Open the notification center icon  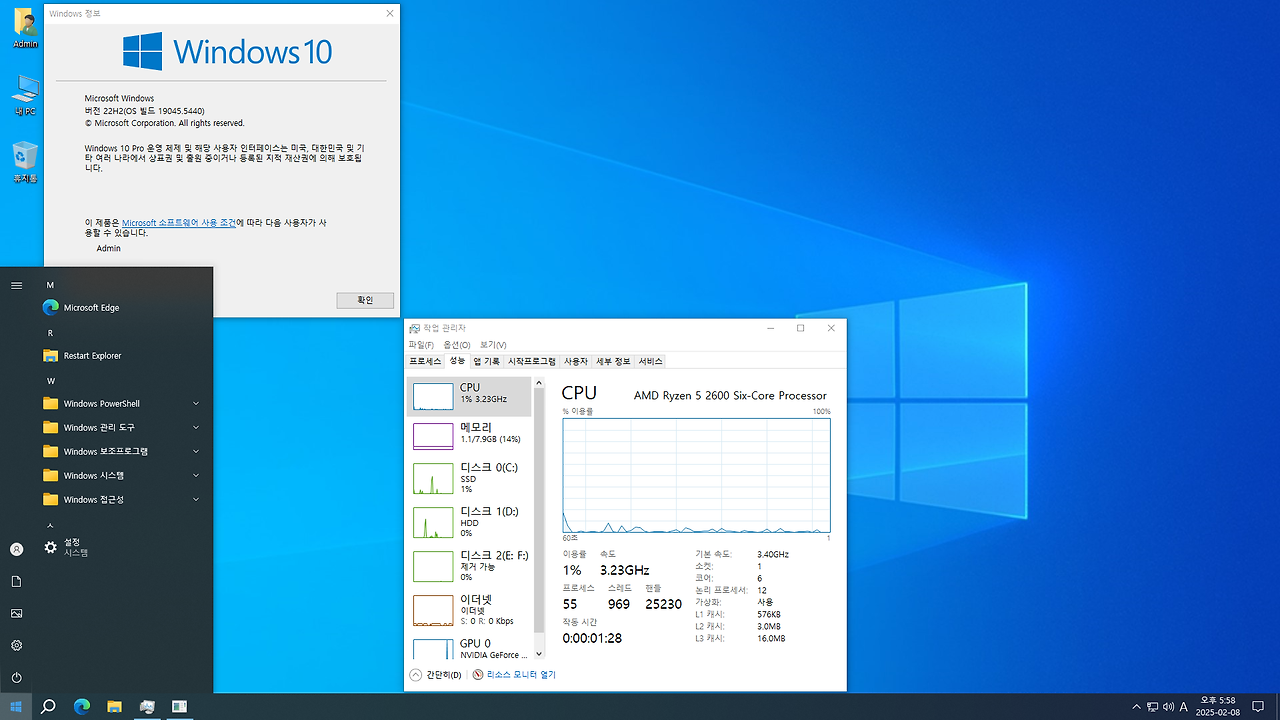pos(1258,707)
